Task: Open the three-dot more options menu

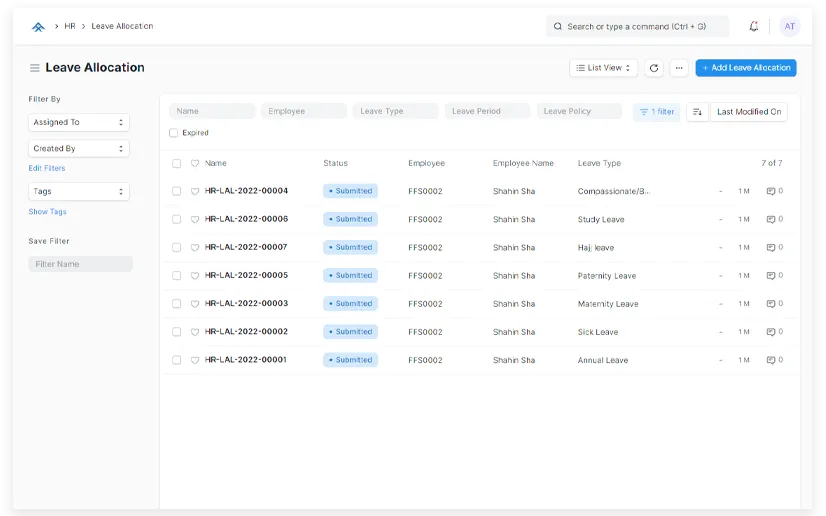Action: coord(679,68)
